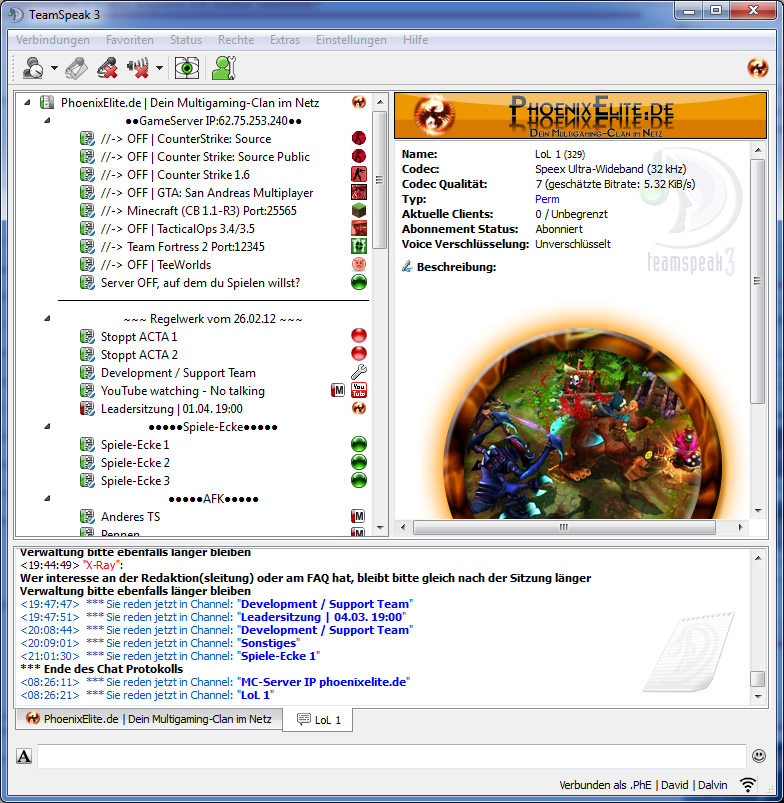Viewport: 784px width, 803px height.
Task: Click the server icon next to PhoenixElite.de root
Action: click(x=47, y=102)
